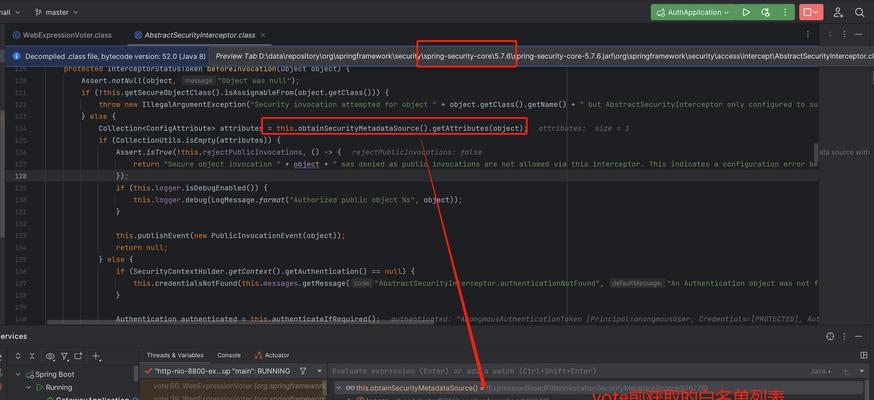Click the info icon on decompiled banner

17,56
